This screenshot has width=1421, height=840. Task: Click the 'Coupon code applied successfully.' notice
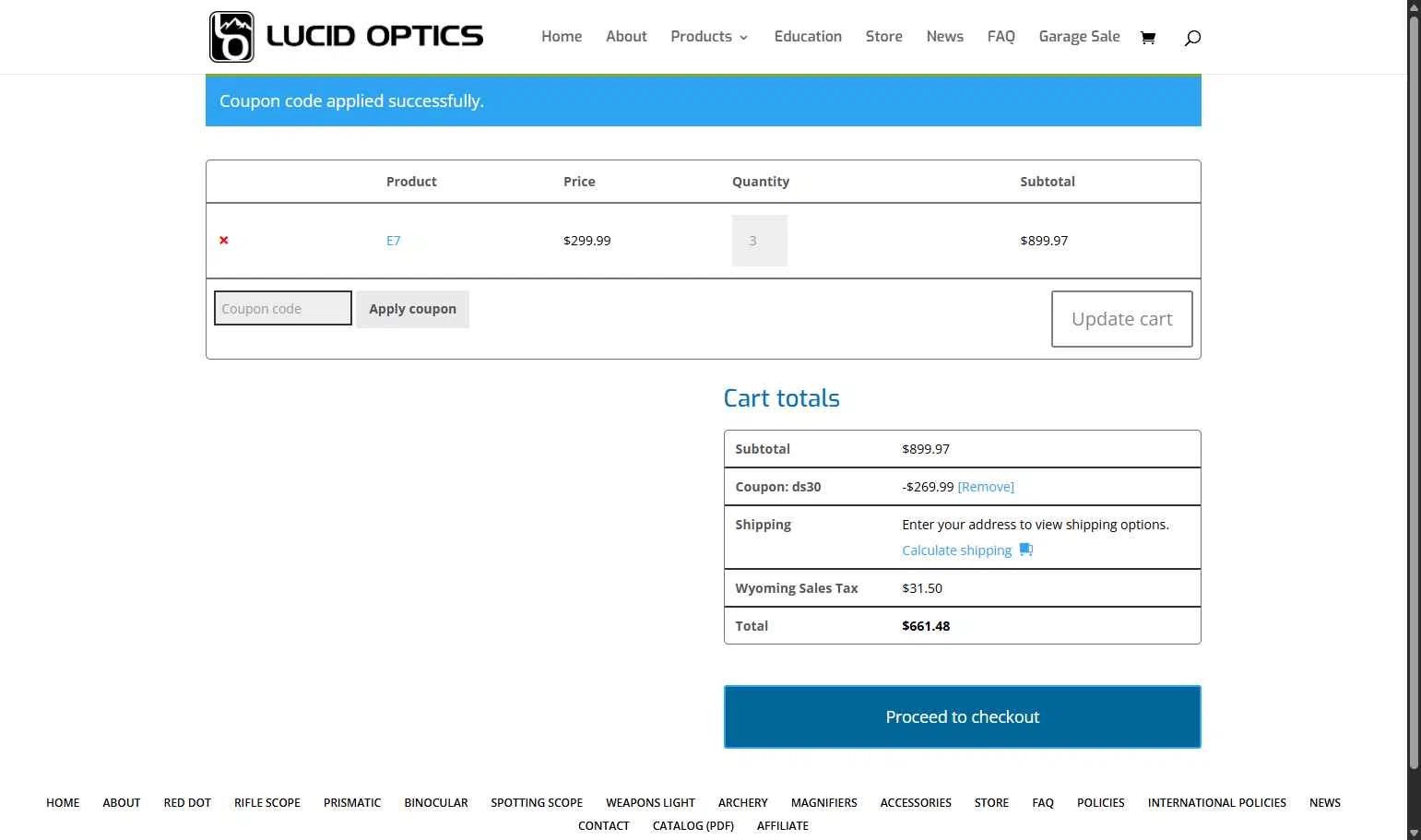[704, 101]
